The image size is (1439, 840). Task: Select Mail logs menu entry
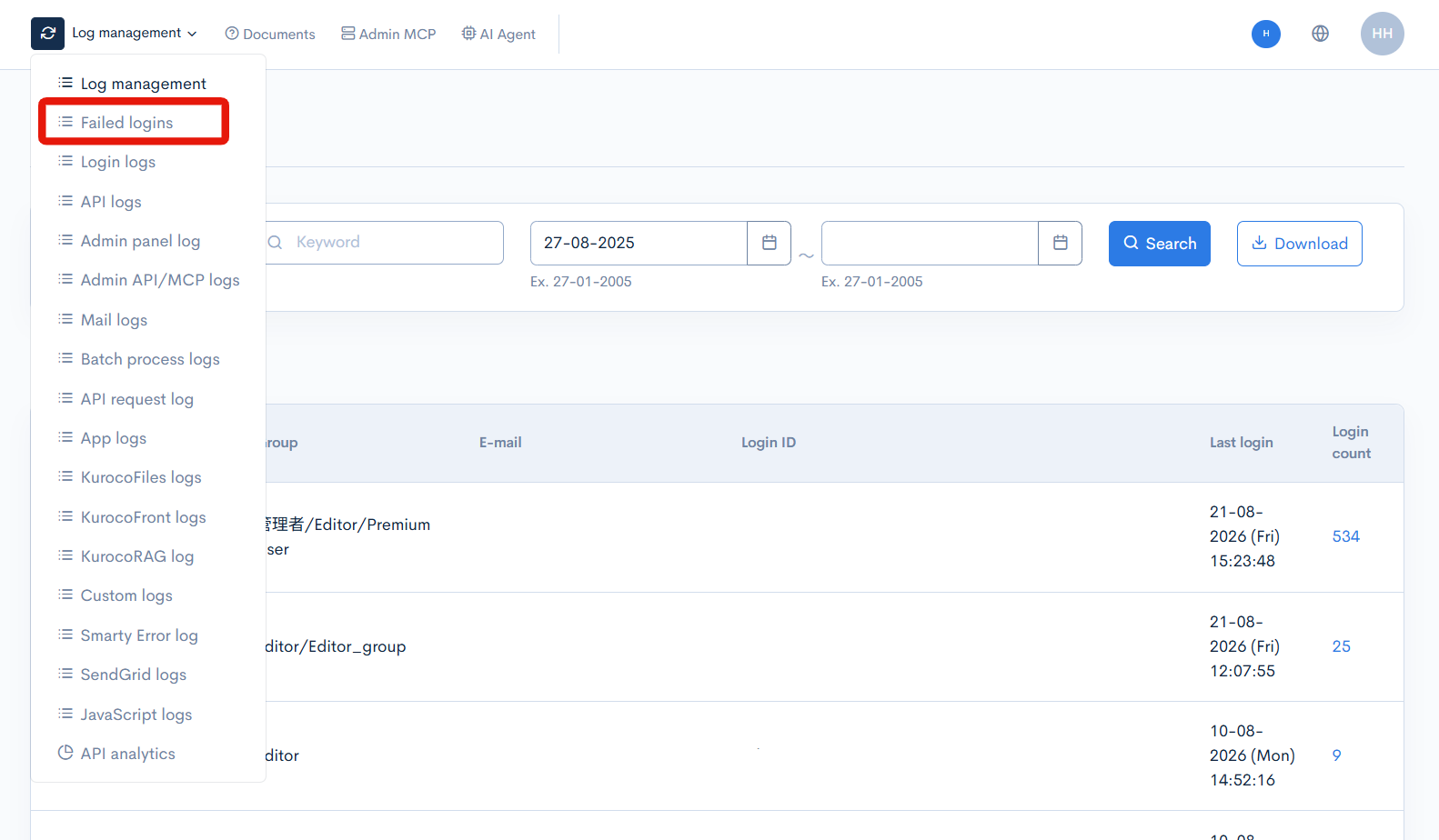tap(103, 320)
